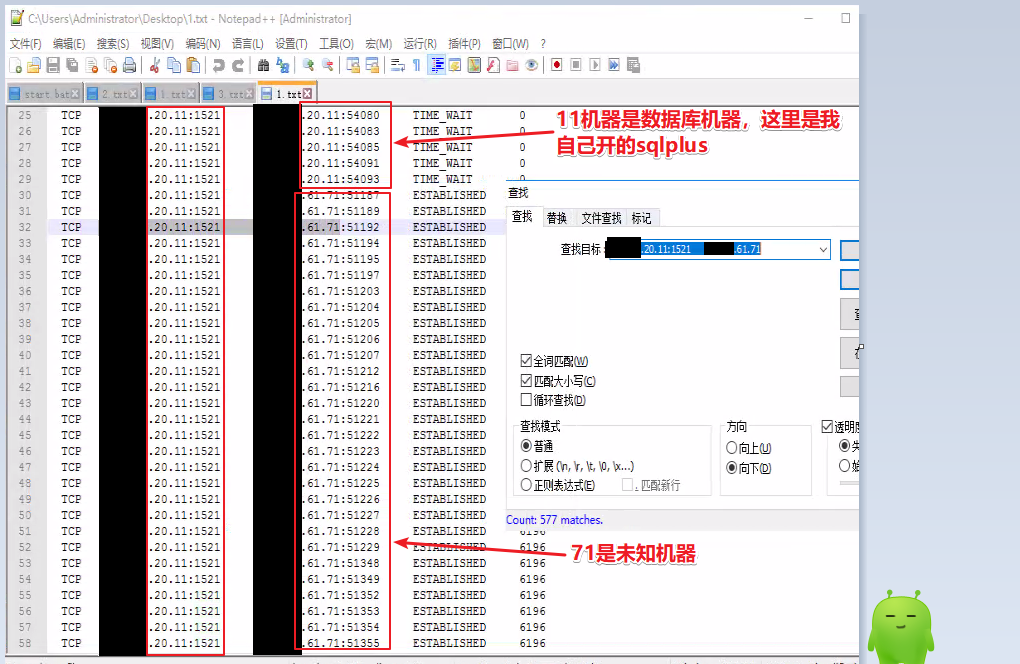Select the 向上 direction radio button

pyautogui.click(x=732, y=448)
